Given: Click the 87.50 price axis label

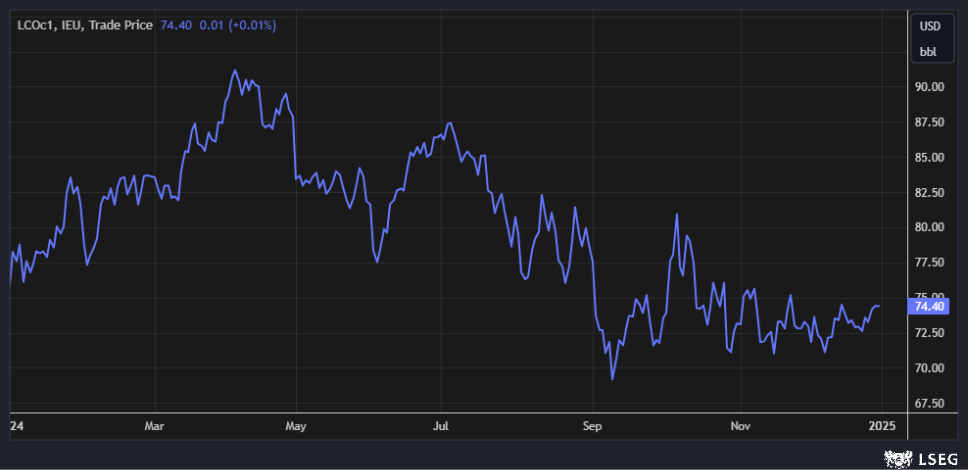Looking at the screenshot, I should point(929,122).
